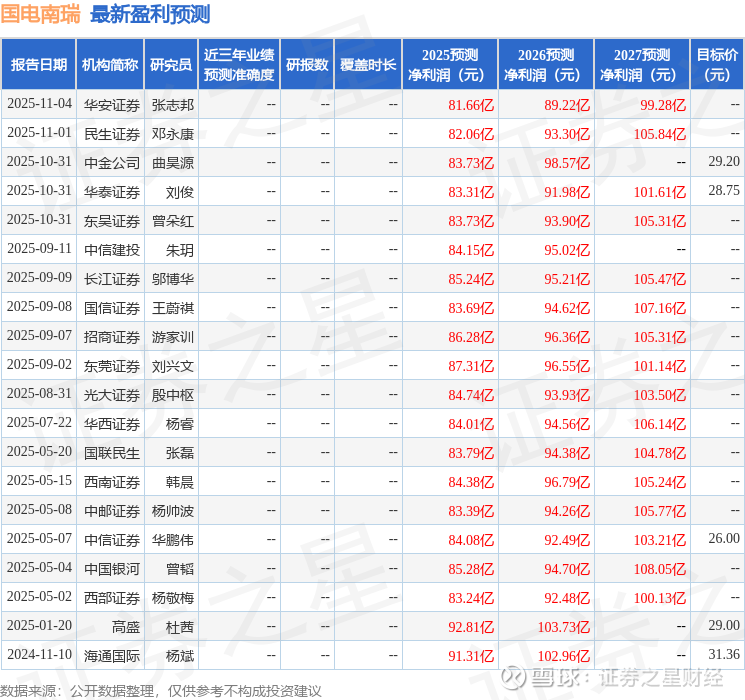Click analyst name 杨敬梅
745x700 pixels.
tap(172, 597)
